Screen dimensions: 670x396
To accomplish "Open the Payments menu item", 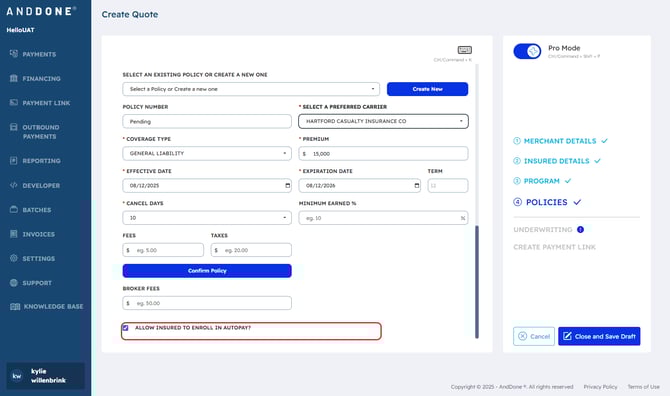I will (39, 54).
